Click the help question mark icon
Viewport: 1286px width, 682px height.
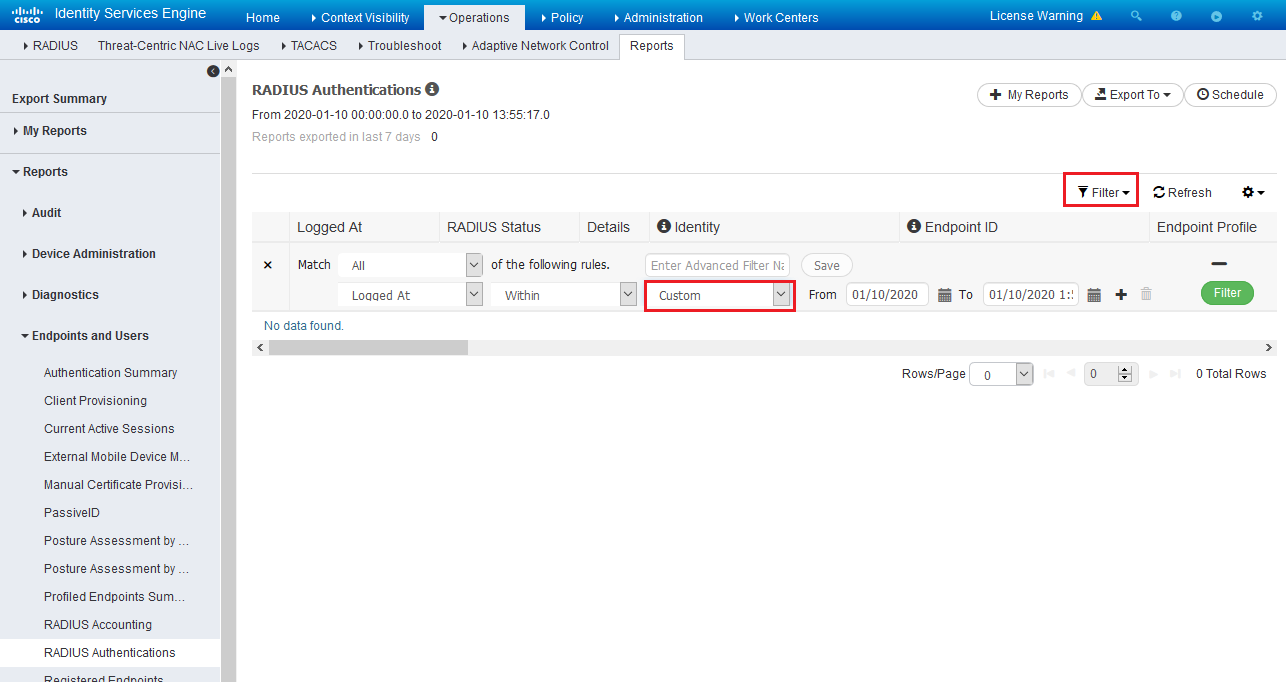click(x=1176, y=16)
